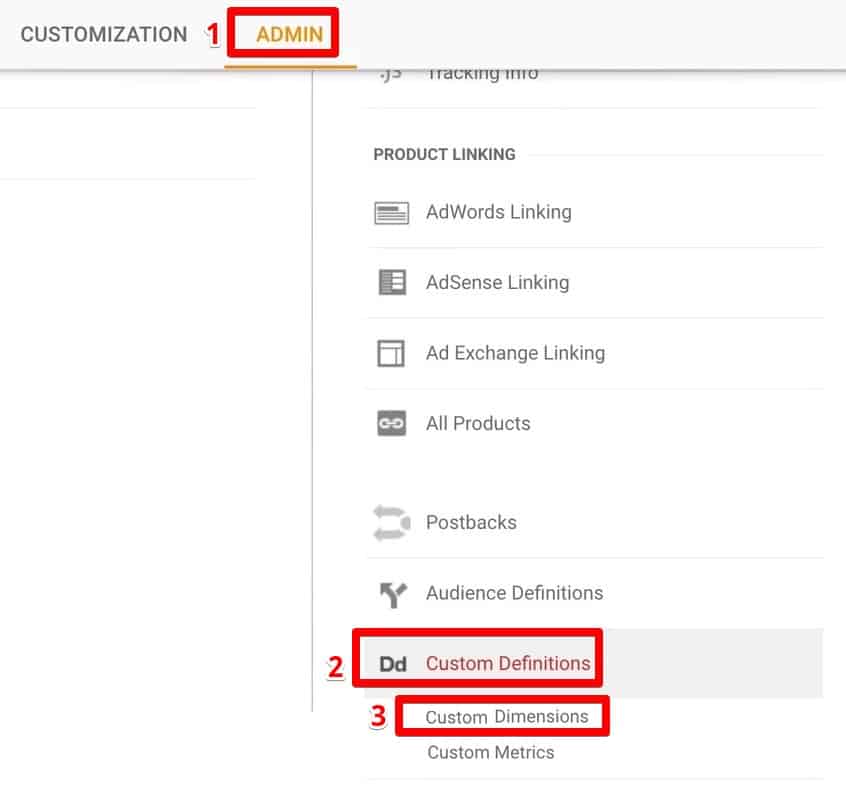The image size is (846, 786).
Task: Click the Audience Definitions fork icon
Action: 391,594
